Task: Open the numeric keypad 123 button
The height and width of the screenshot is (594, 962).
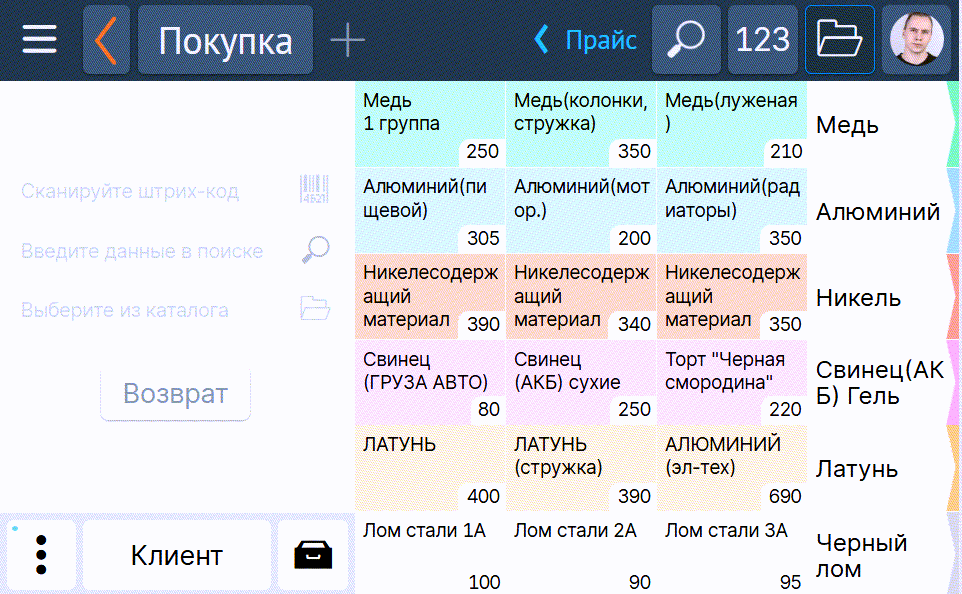Action: coord(762,40)
